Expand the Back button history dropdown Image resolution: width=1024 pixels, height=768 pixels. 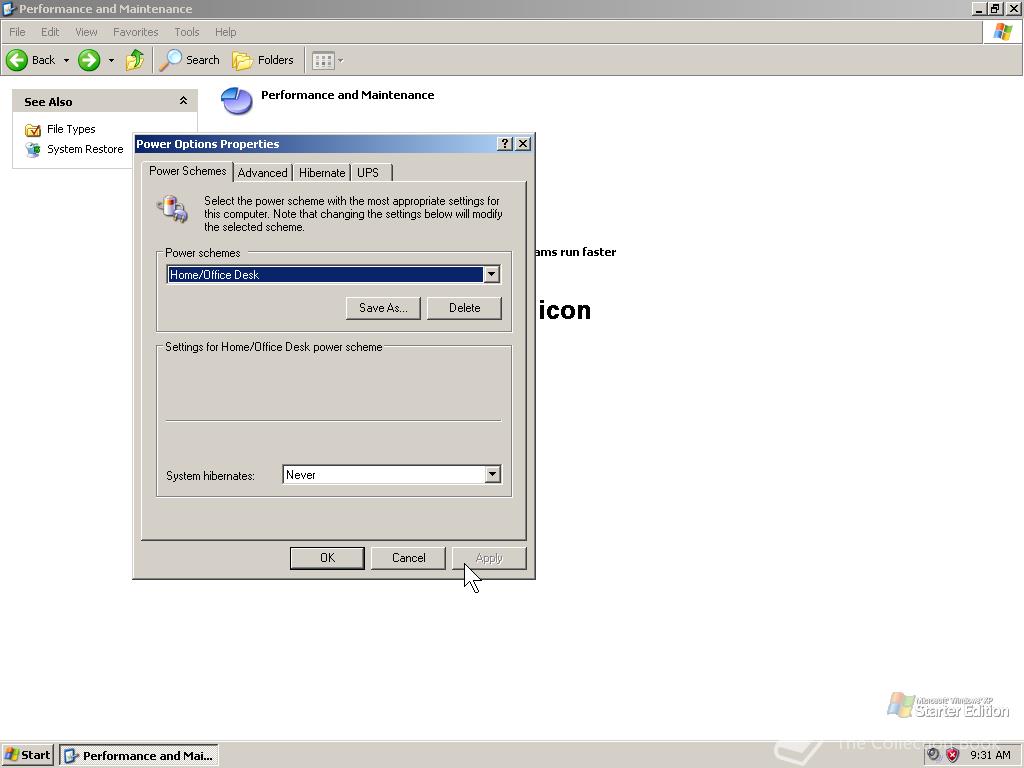[x=64, y=60]
